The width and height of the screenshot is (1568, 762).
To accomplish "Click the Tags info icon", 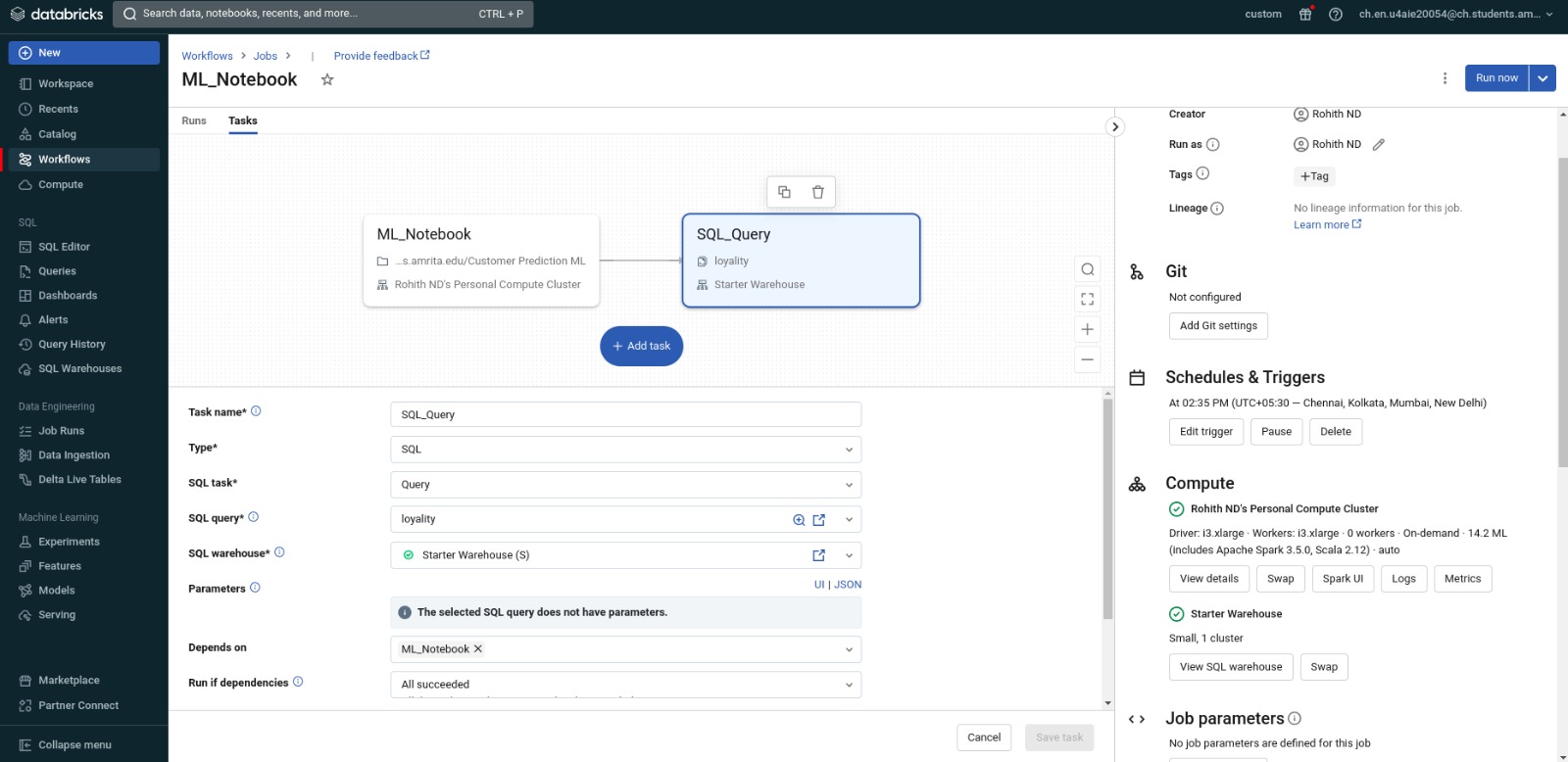I will coord(1202,174).
